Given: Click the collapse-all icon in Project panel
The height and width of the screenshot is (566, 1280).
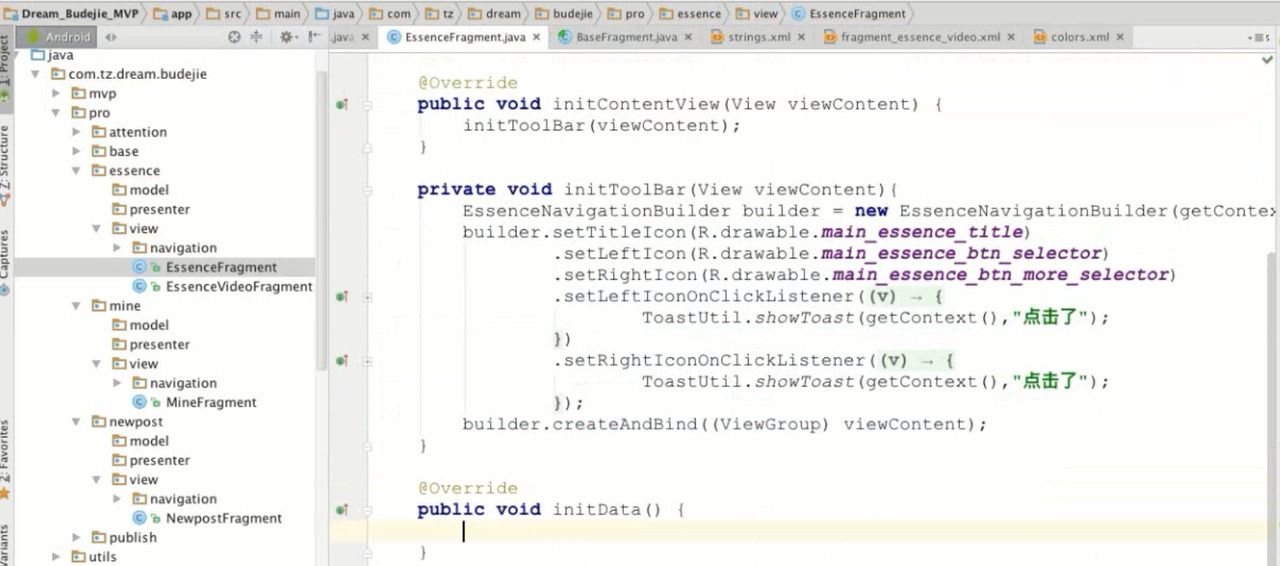Looking at the screenshot, I should coord(256,37).
